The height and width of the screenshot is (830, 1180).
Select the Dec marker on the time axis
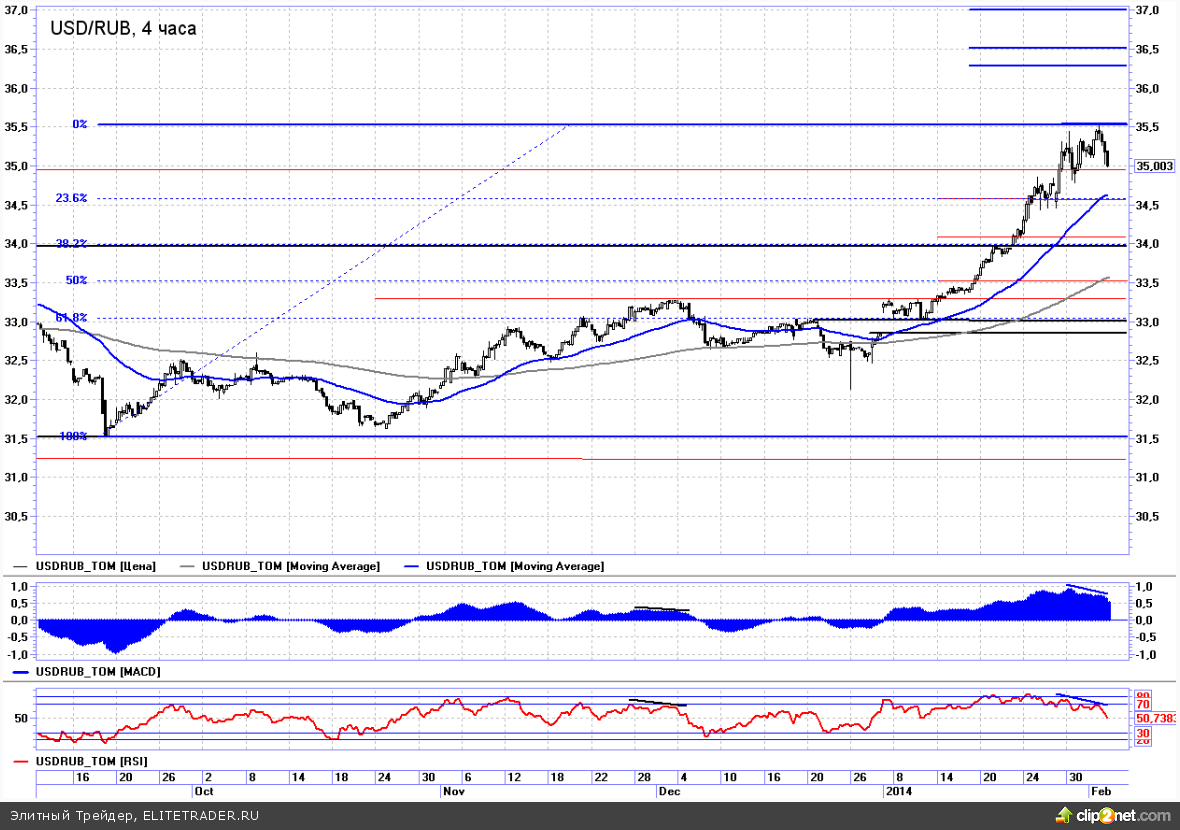tap(668, 790)
